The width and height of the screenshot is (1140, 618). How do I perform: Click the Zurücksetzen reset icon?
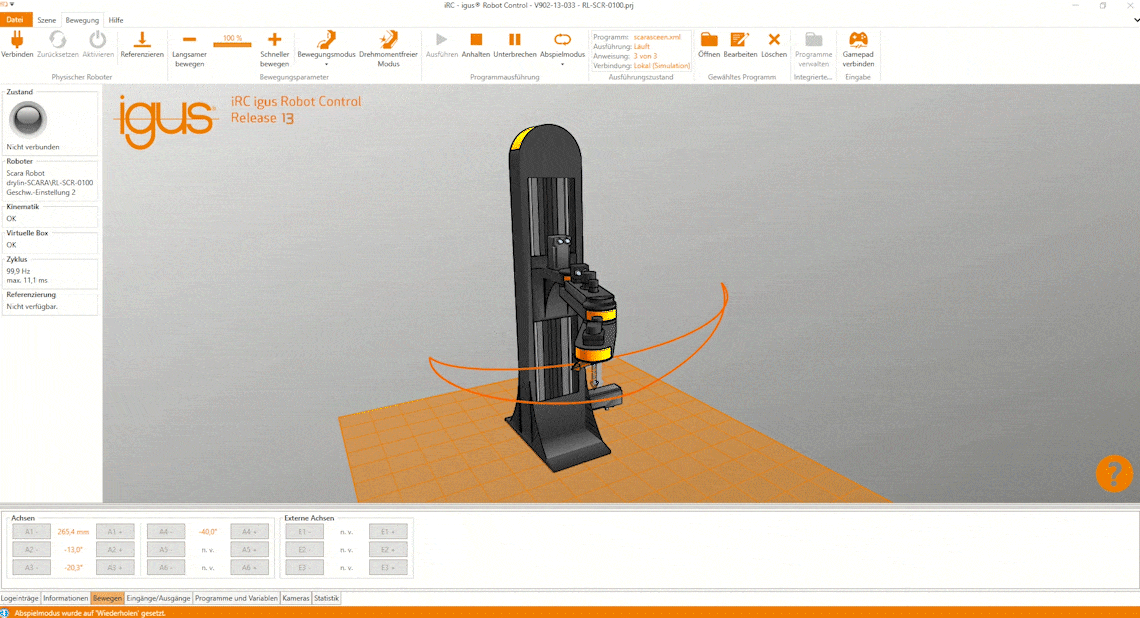tap(57, 39)
